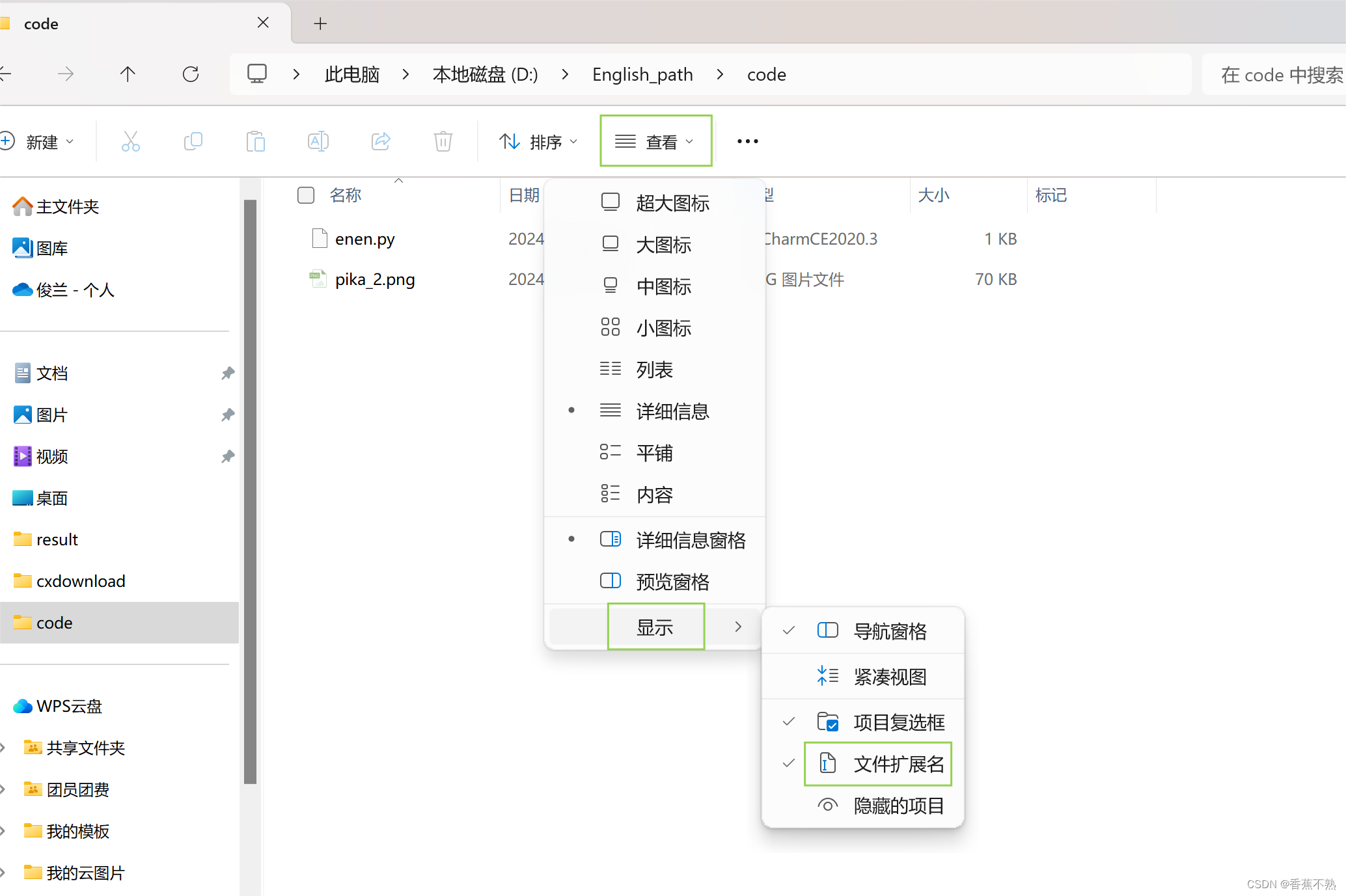Open the more options ellipsis button
The image size is (1346, 896).
click(747, 141)
